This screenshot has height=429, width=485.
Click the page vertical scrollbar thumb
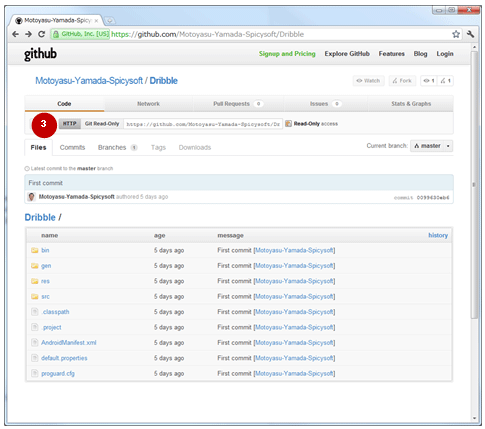[474, 185]
